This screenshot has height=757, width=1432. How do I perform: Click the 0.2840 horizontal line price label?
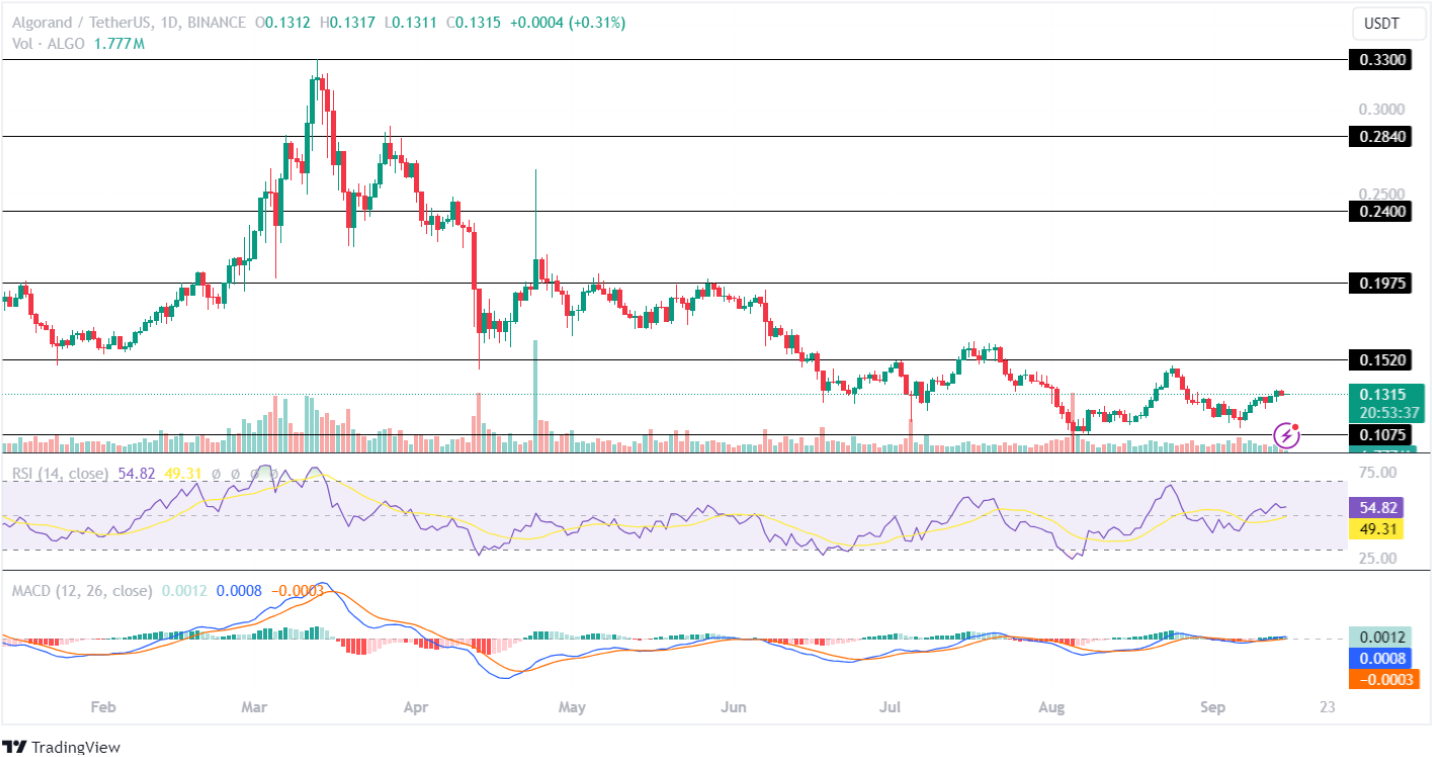[x=1380, y=136]
